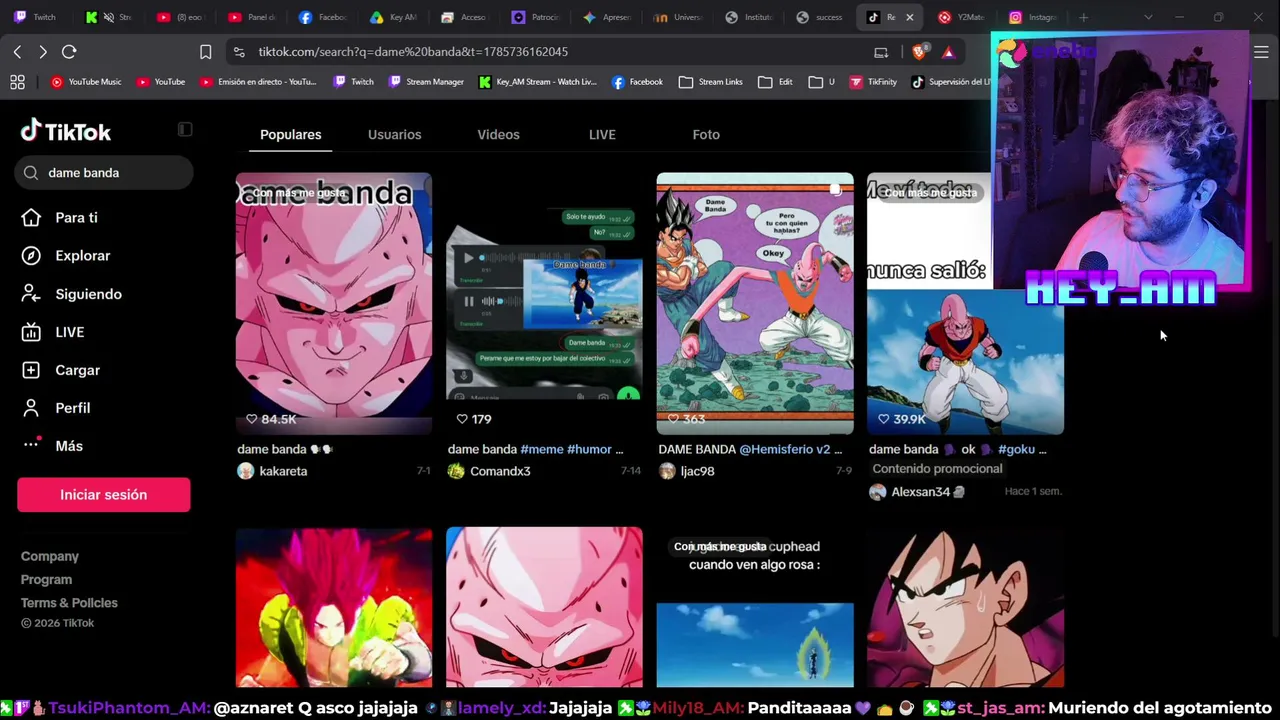The image size is (1280, 720).
Task: Click the Brave Rewards triangle icon
Action: (948, 52)
